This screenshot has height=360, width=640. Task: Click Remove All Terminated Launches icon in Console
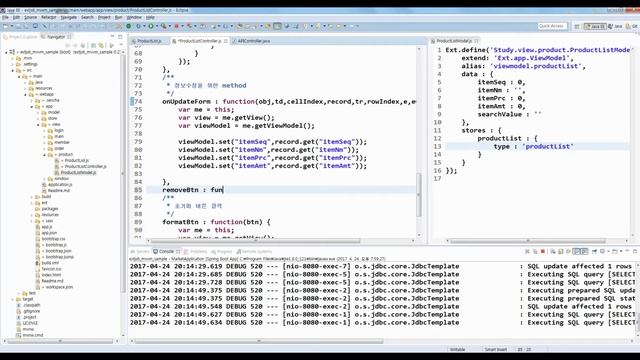coord(535,251)
